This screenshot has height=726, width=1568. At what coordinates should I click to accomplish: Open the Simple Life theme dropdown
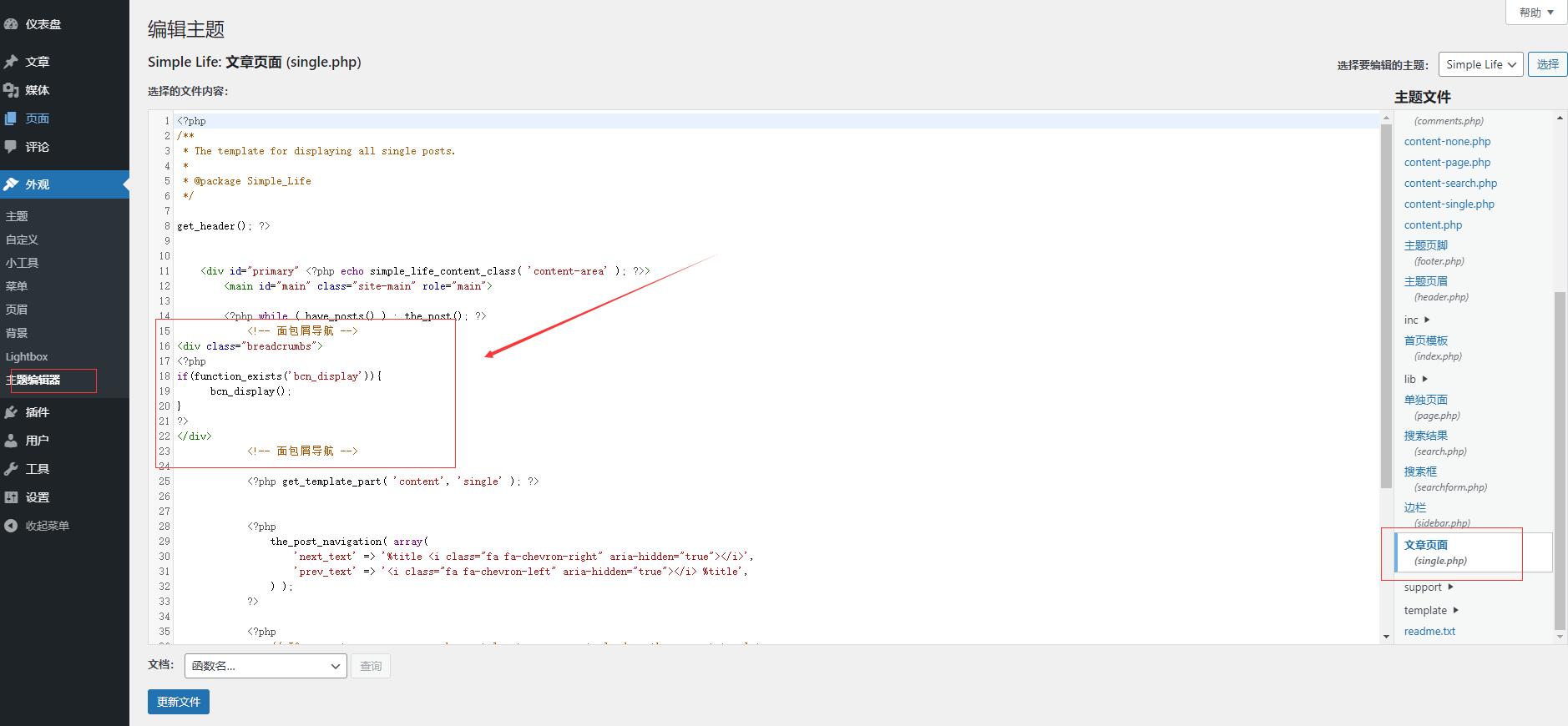pos(1480,64)
